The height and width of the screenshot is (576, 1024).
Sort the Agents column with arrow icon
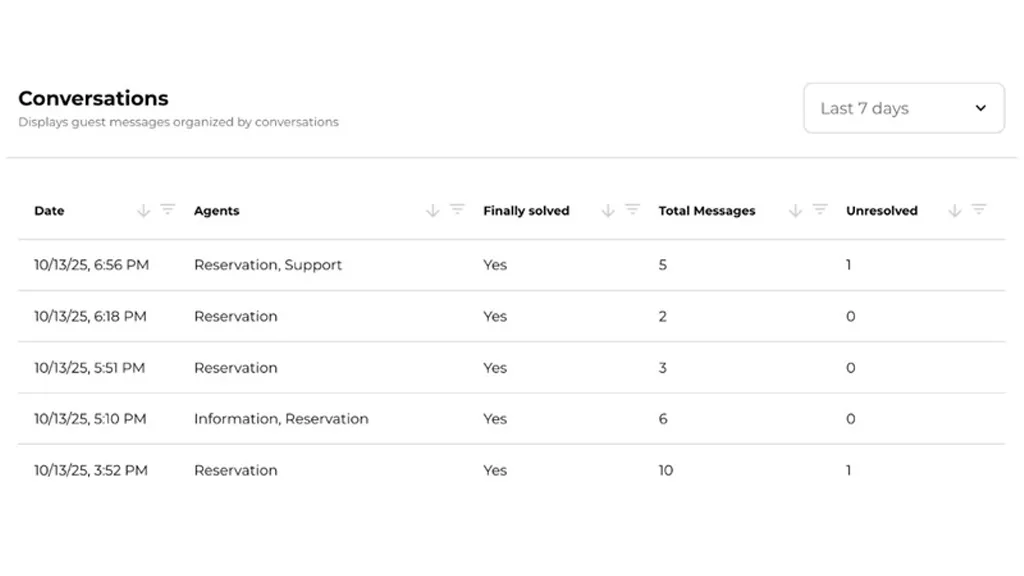432,211
